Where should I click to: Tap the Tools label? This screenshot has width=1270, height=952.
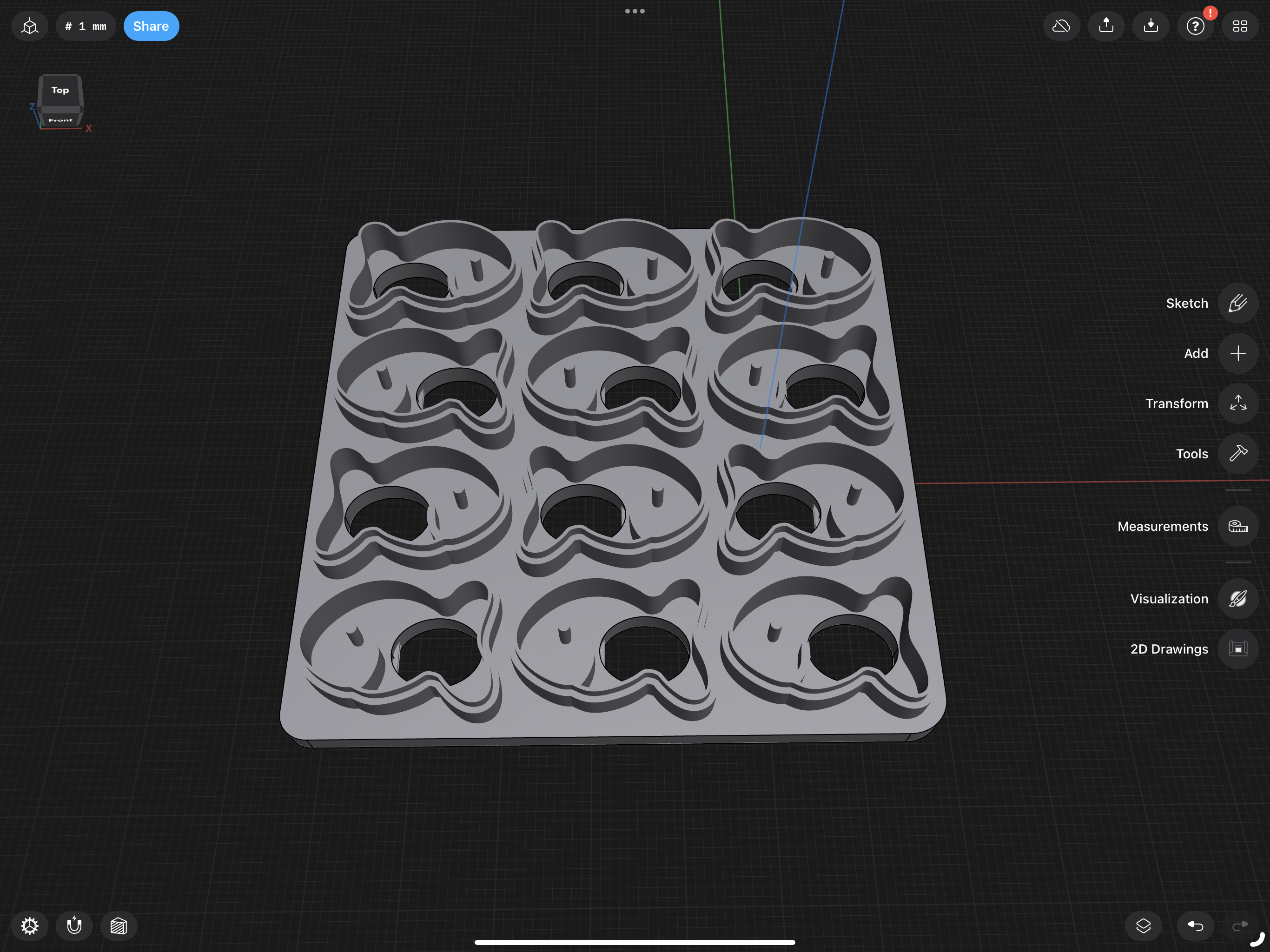[1192, 454]
